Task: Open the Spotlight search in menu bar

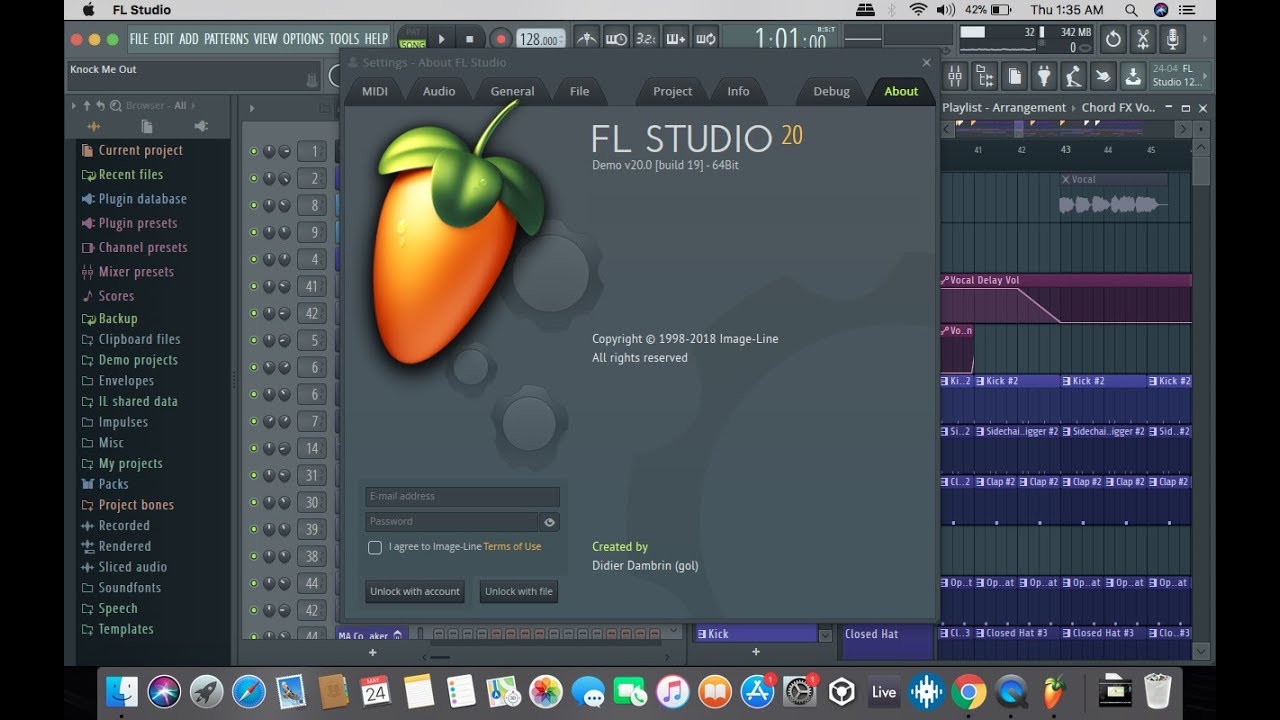Action: [x=1131, y=10]
